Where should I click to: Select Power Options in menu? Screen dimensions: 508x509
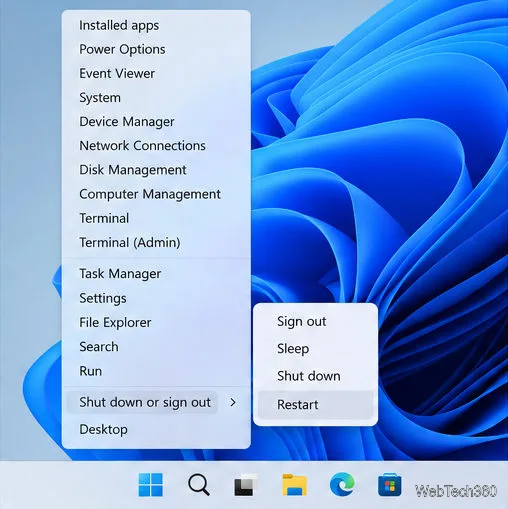[x=156, y=49]
